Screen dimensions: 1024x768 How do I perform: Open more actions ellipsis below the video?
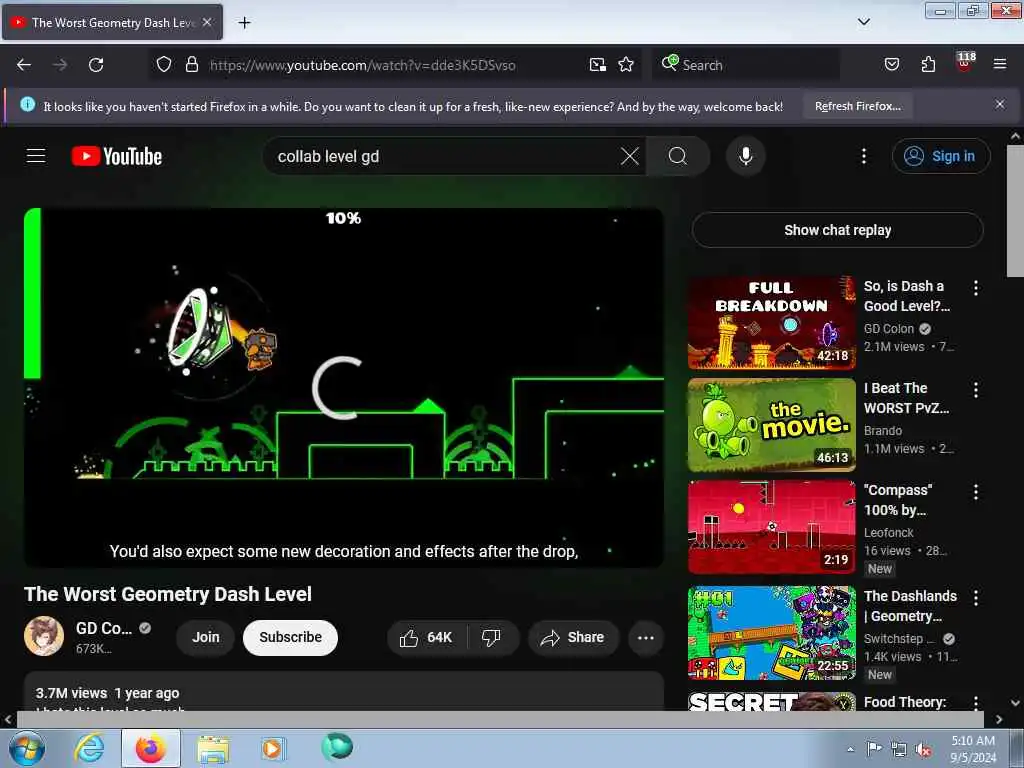coord(646,637)
